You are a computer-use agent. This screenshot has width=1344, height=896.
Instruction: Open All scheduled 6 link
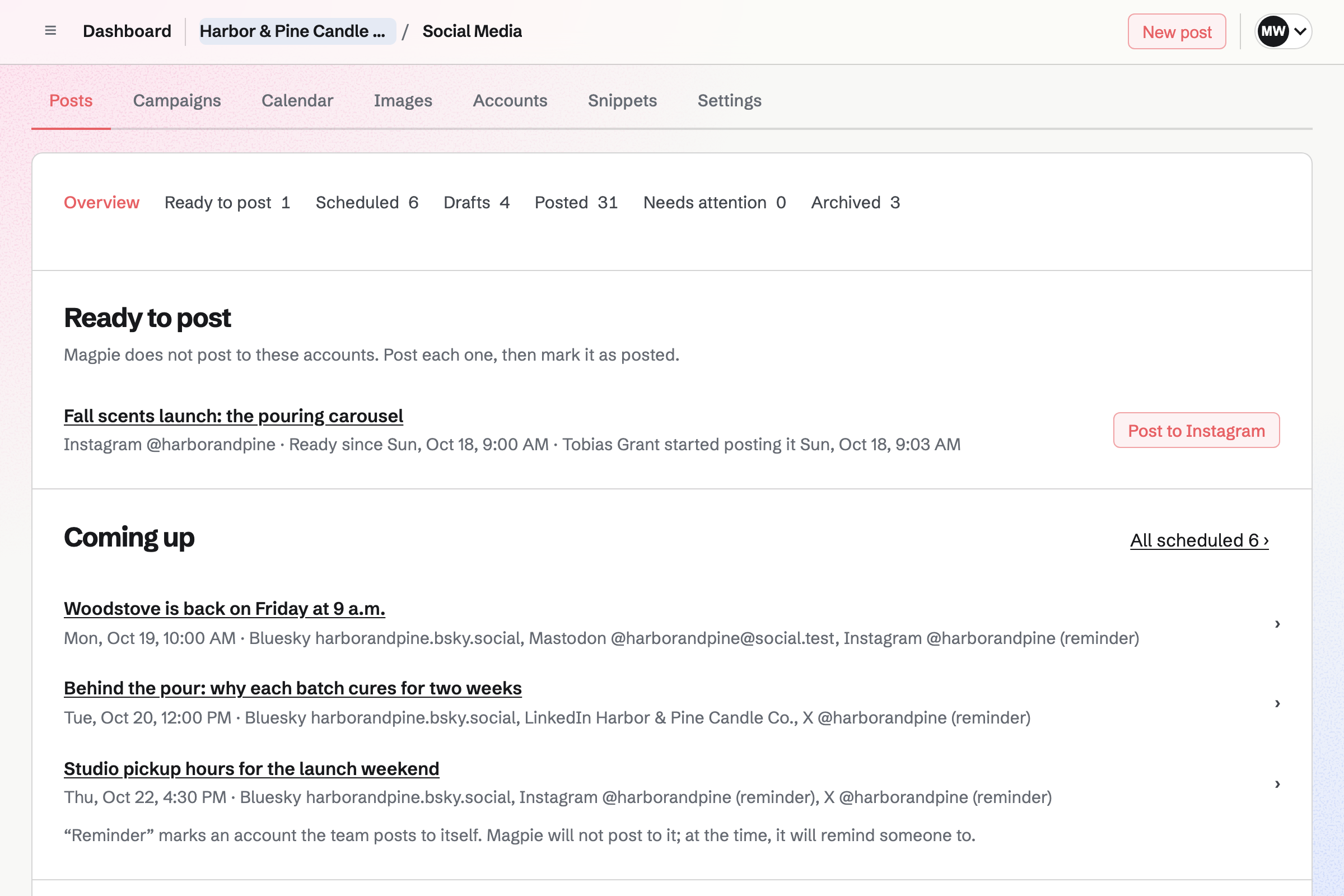1199,540
